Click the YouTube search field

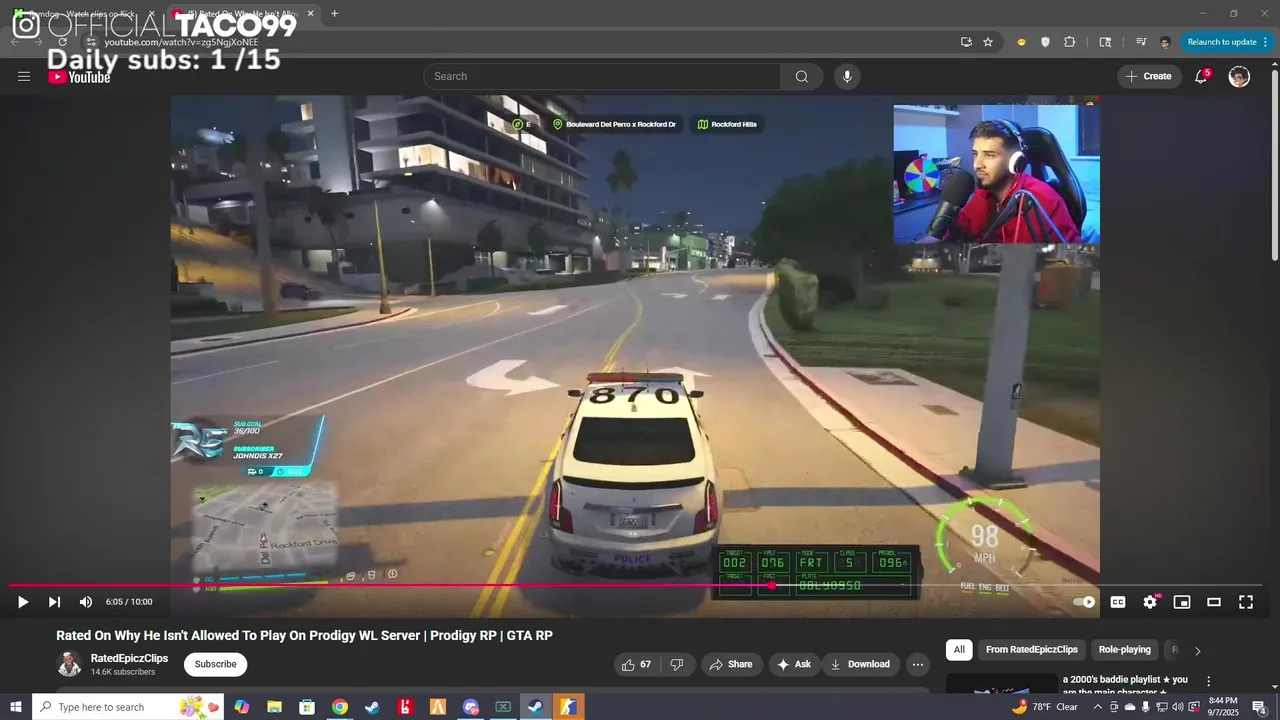tap(602, 76)
